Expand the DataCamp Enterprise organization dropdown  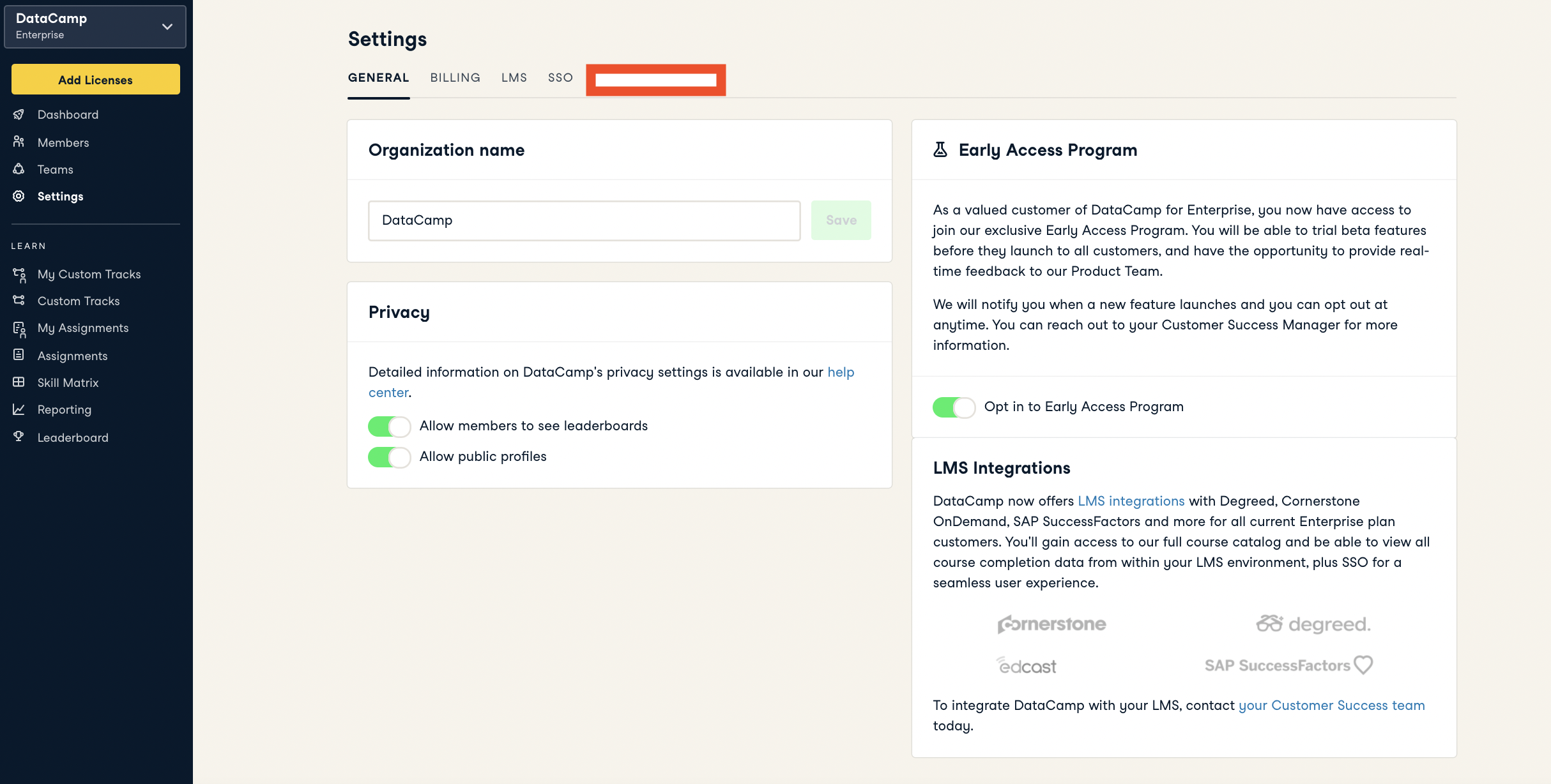(167, 27)
